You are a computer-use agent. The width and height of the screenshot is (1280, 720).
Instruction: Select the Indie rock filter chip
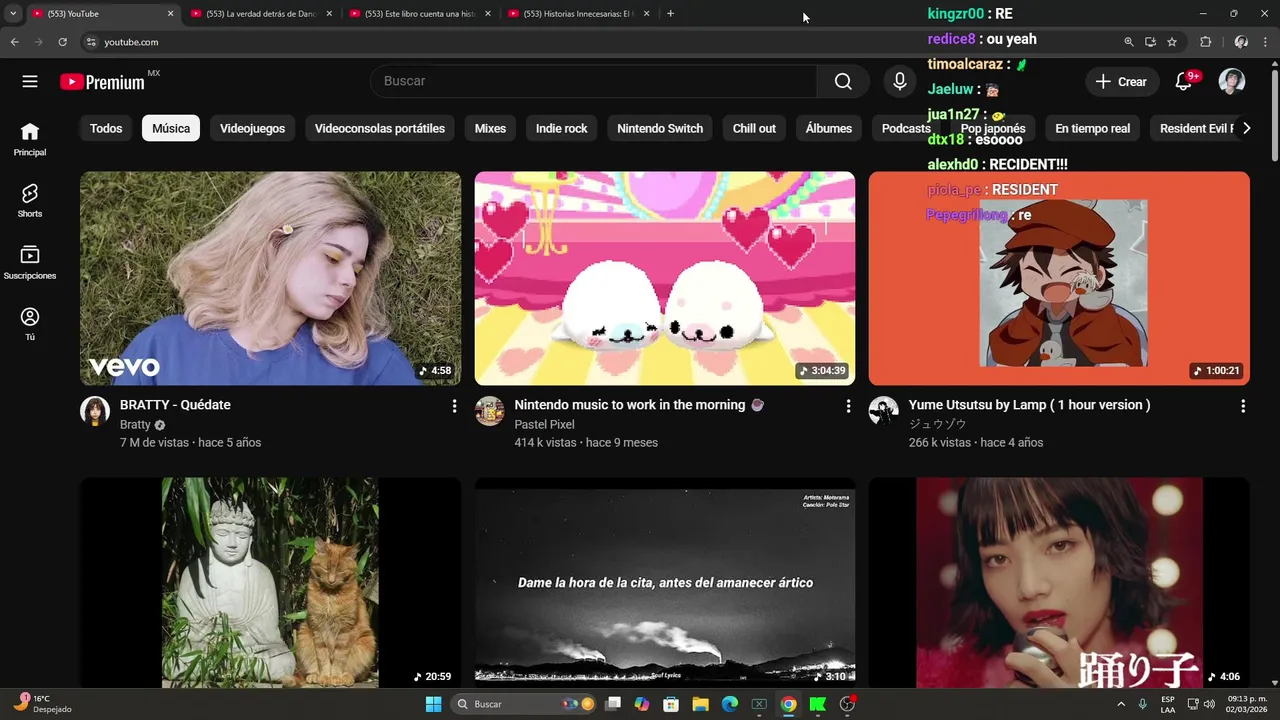coord(562,128)
